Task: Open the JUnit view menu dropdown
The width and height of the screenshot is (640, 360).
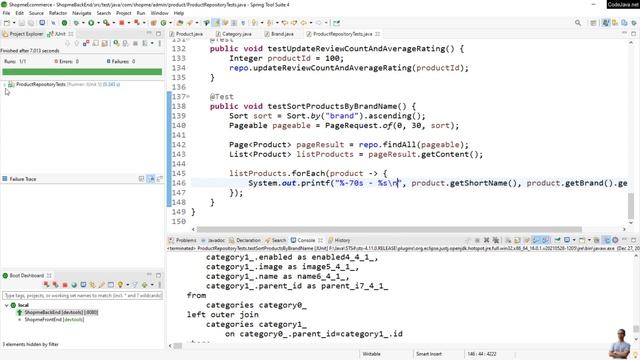Action: point(160,43)
